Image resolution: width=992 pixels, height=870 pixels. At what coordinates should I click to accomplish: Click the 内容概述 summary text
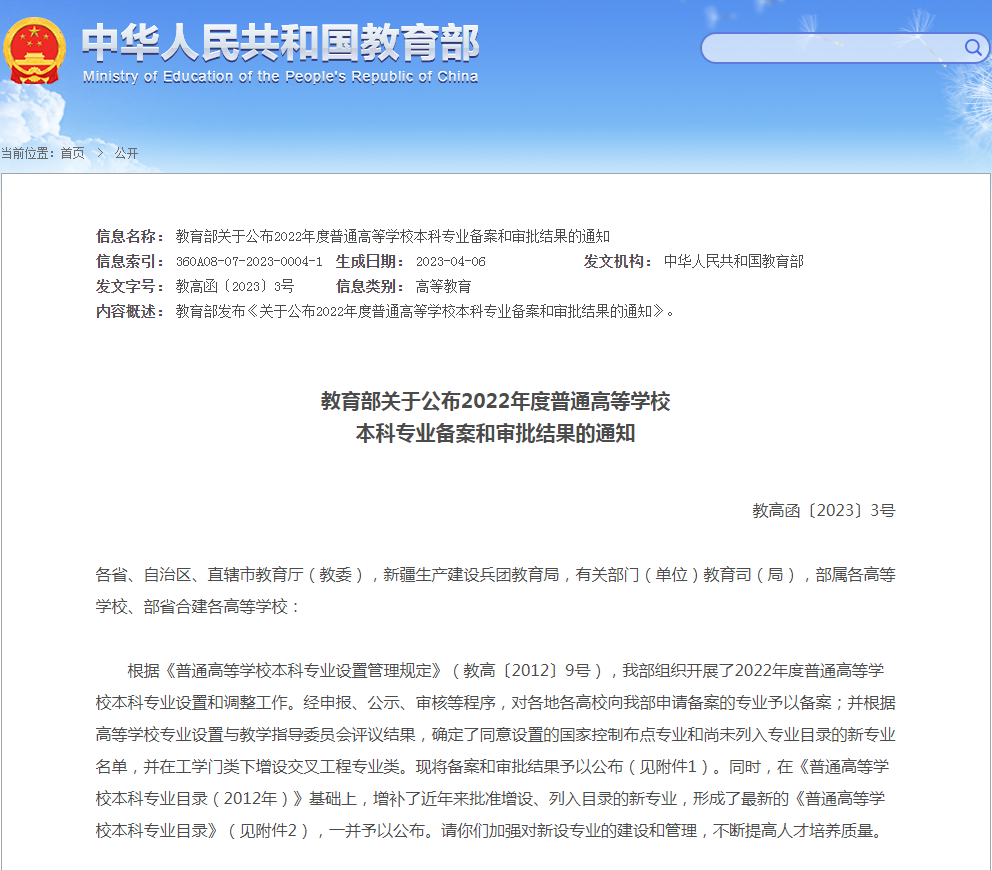(425, 311)
